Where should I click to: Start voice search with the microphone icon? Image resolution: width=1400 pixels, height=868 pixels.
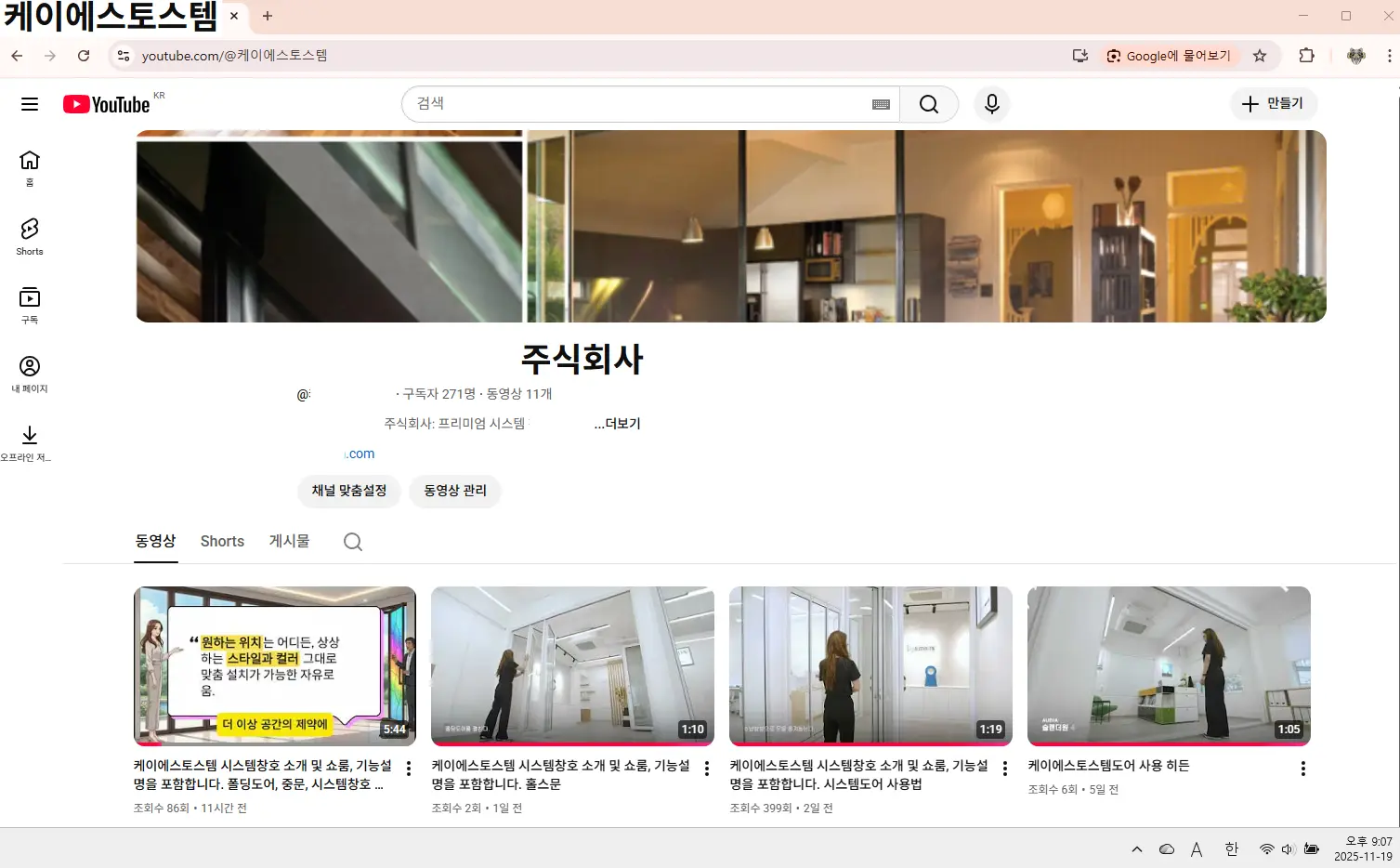pos(991,103)
